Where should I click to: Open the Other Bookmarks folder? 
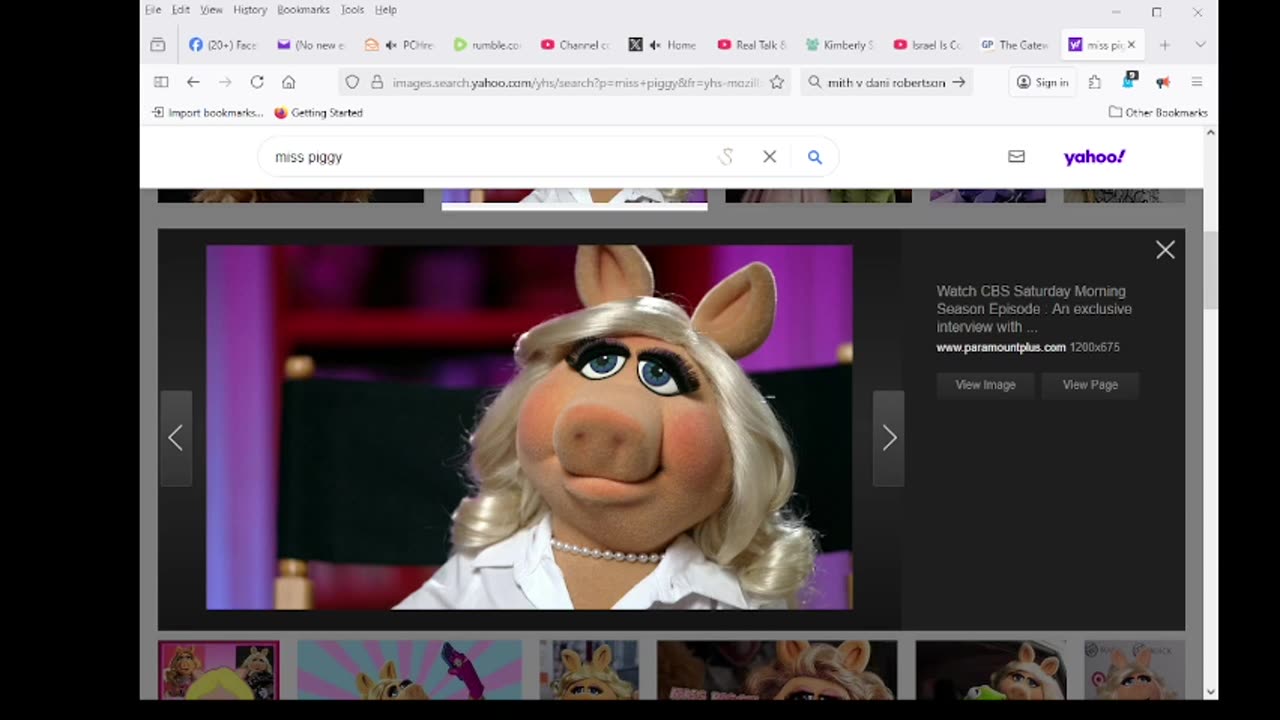point(1158,112)
